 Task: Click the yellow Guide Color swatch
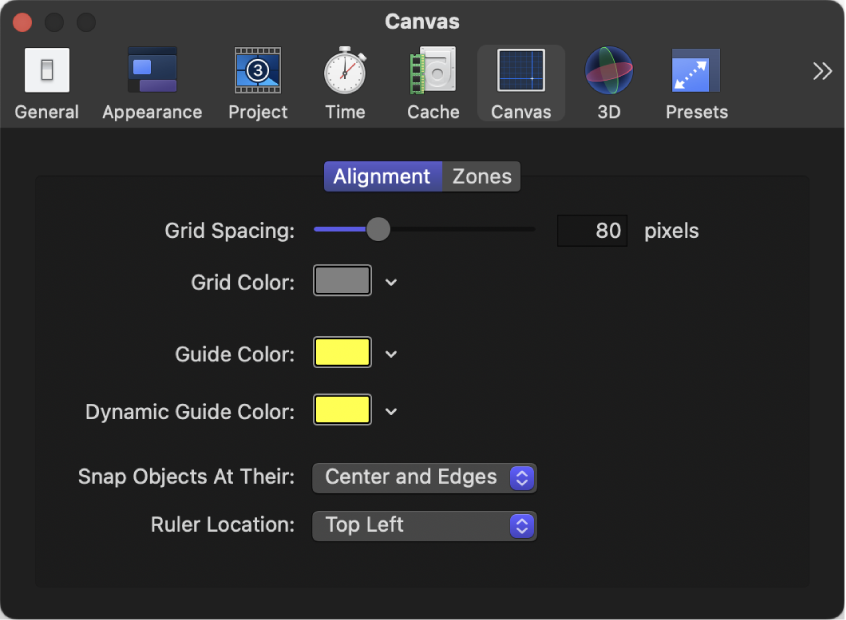pyautogui.click(x=342, y=353)
